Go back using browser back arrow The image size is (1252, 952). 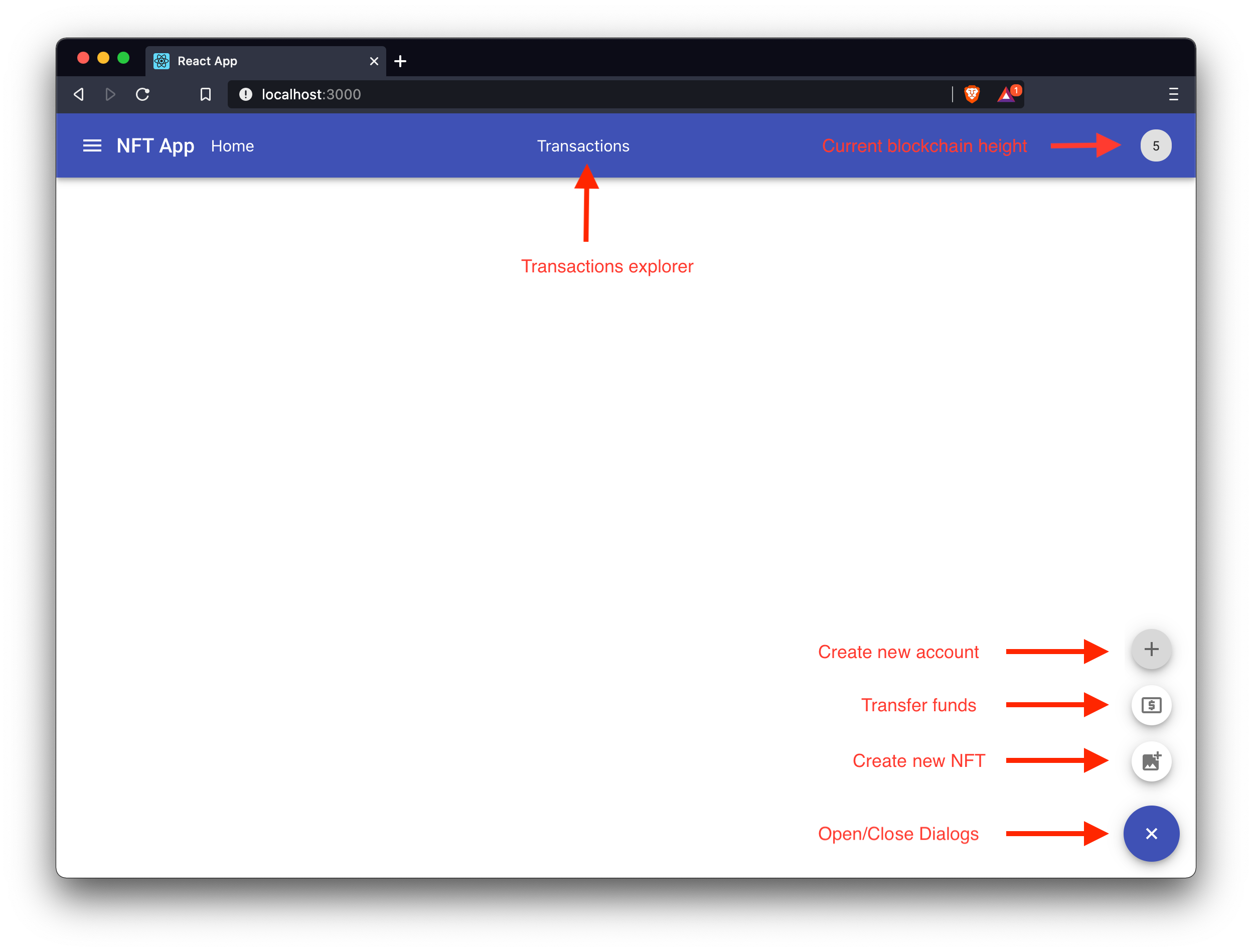pos(79,94)
